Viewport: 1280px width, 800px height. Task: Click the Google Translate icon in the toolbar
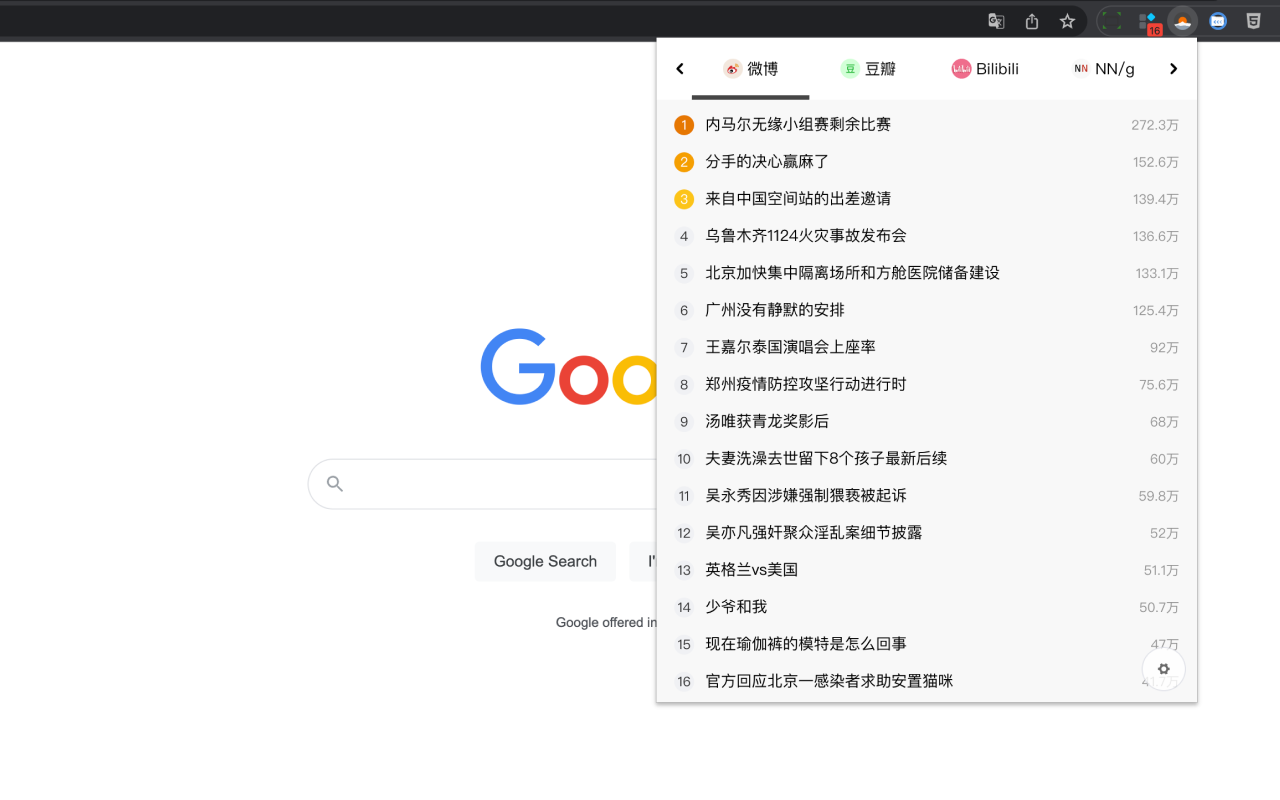pos(995,20)
